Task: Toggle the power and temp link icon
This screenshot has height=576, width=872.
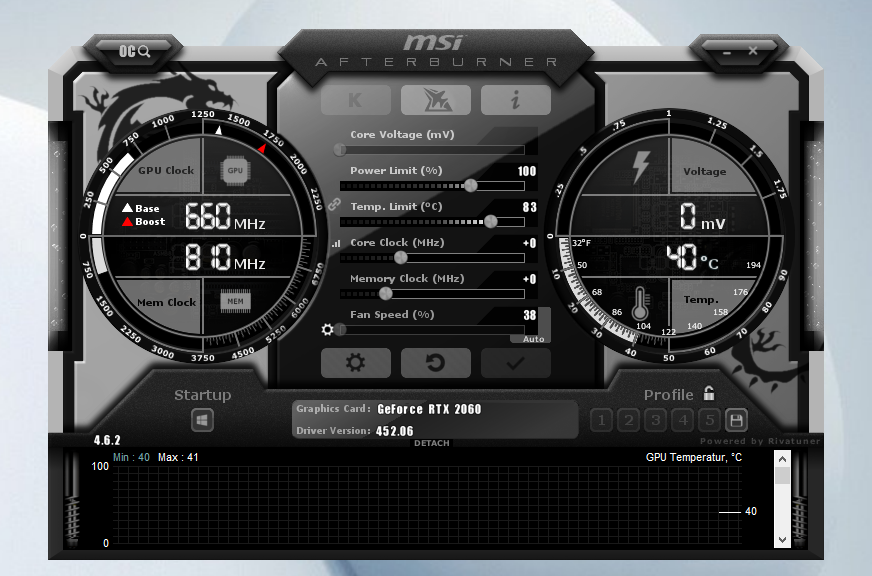Action: pos(334,204)
